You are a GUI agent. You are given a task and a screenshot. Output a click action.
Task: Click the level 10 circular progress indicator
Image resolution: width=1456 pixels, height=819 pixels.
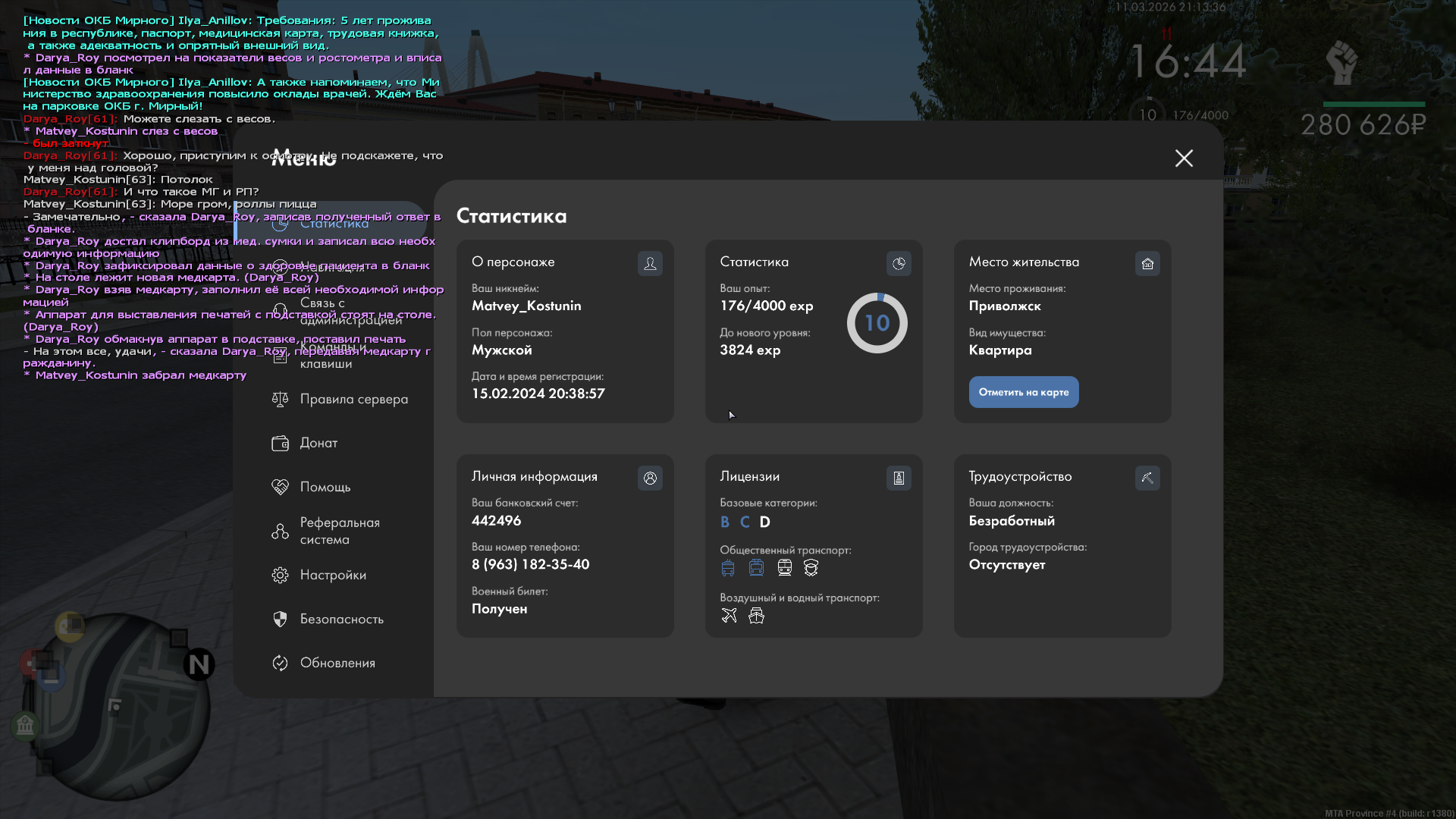pyautogui.click(x=877, y=323)
